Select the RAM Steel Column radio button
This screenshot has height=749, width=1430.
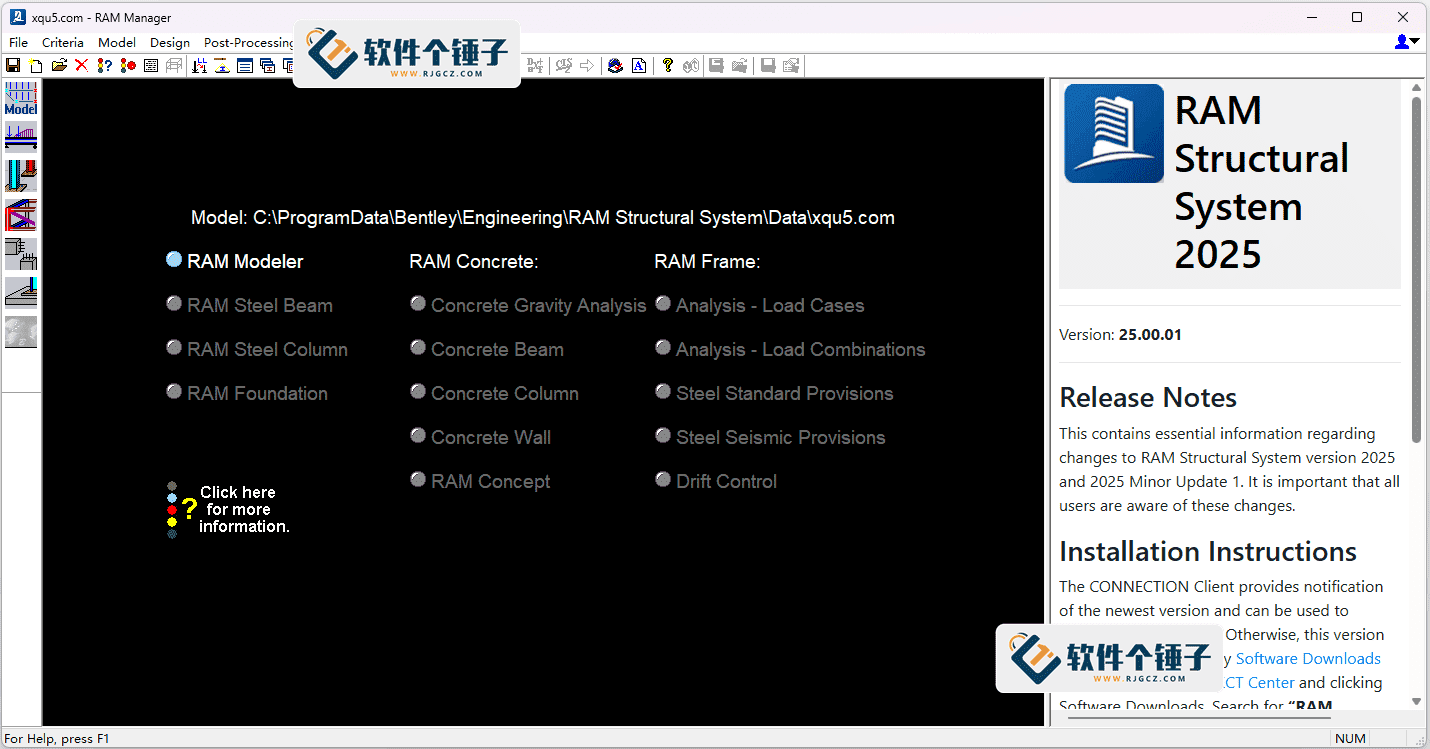(174, 348)
